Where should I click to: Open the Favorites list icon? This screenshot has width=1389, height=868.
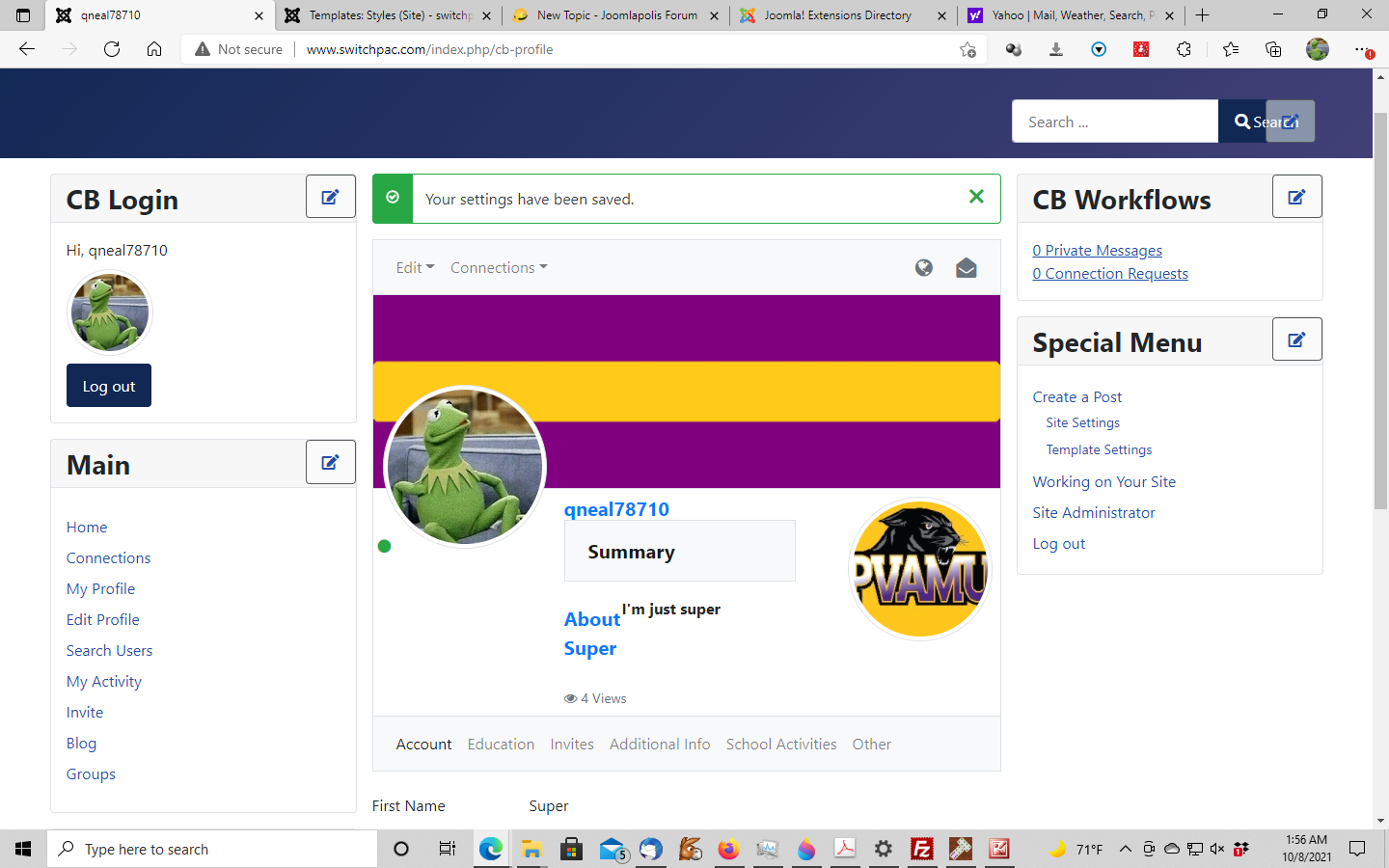tap(1231, 49)
